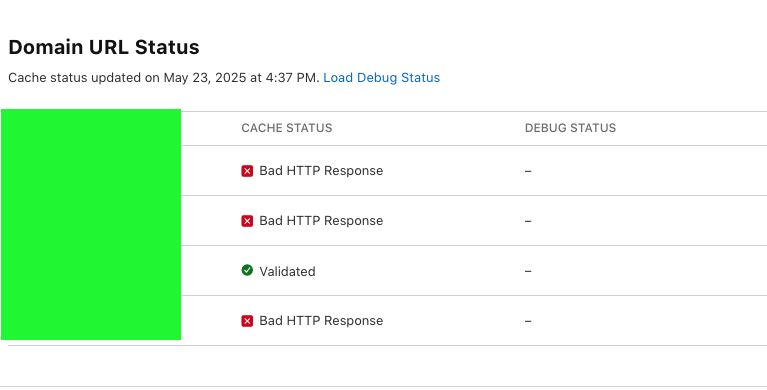Click the May 23, 2025 date text

(204, 78)
